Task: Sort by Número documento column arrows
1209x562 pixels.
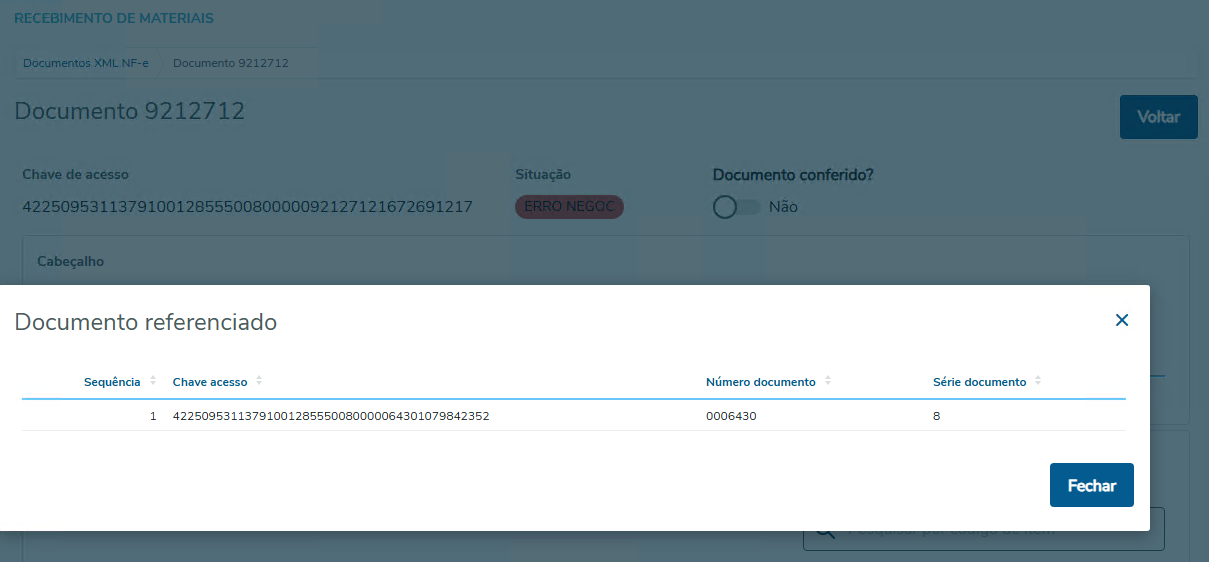Action: pyautogui.click(x=828, y=381)
